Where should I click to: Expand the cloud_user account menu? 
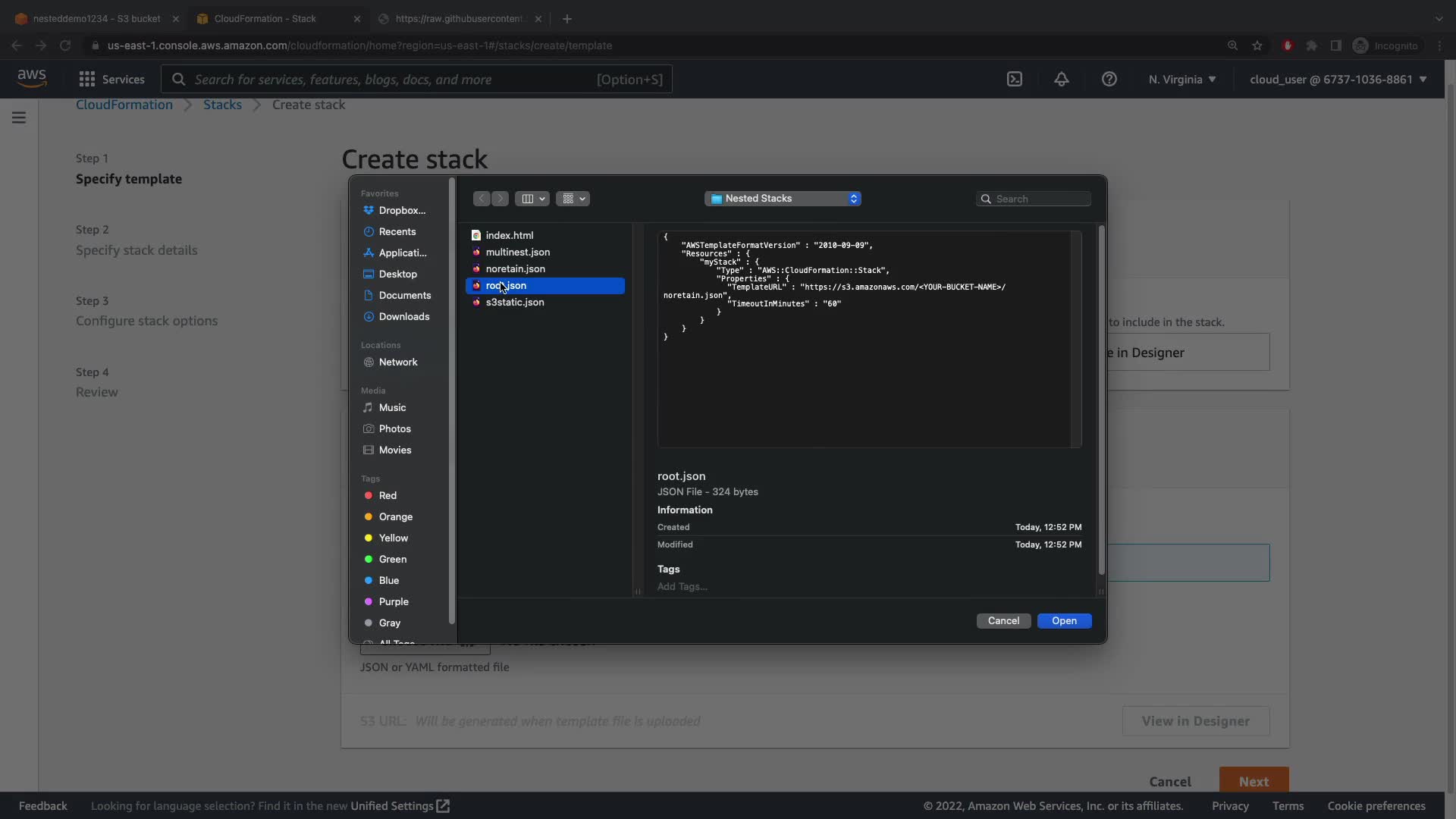click(x=1338, y=79)
